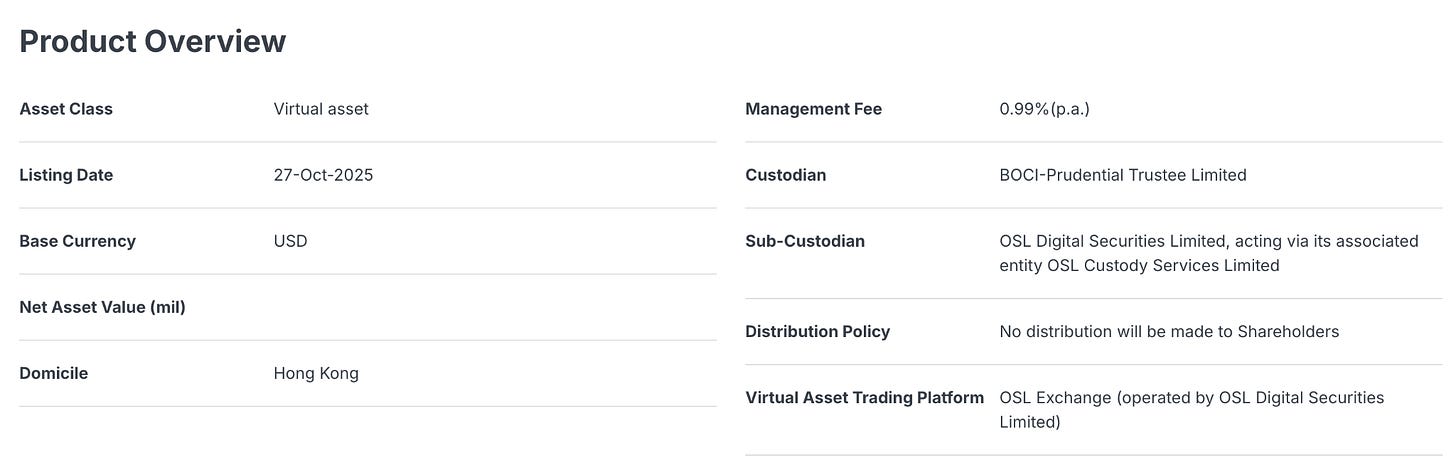This screenshot has width=1456, height=473.
Task: Select the Listing Date label
Action: pyautogui.click(x=66, y=175)
